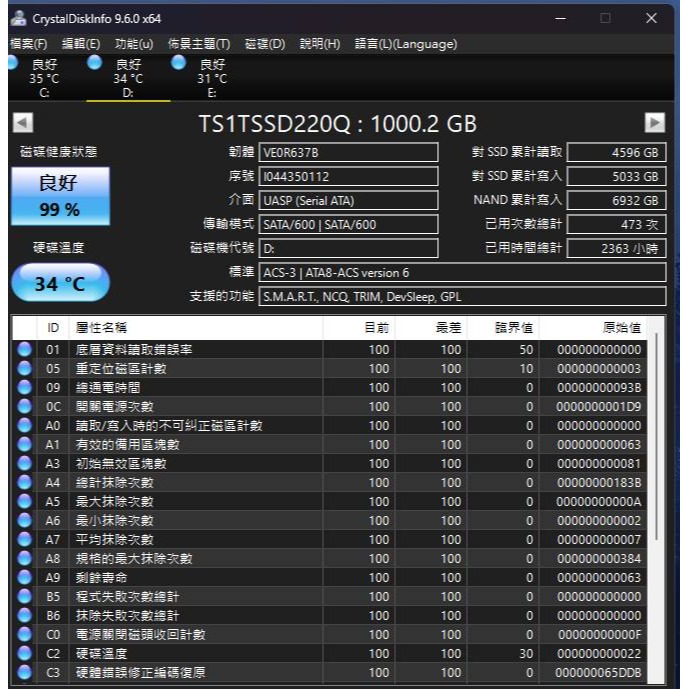Click status orb for attribute A7 row
Image resolution: width=689 pixels, height=689 pixels.
pyautogui.click(x=25, y=539)
